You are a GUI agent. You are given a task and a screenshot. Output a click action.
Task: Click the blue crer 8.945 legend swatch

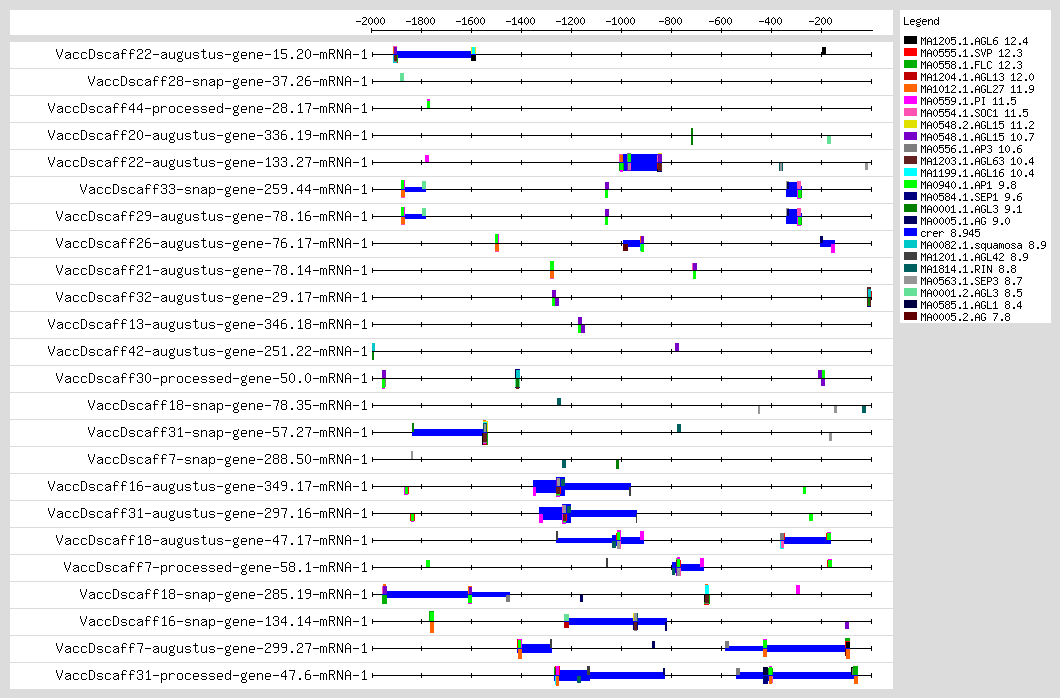pyautogui.click(x=911, y=233)
